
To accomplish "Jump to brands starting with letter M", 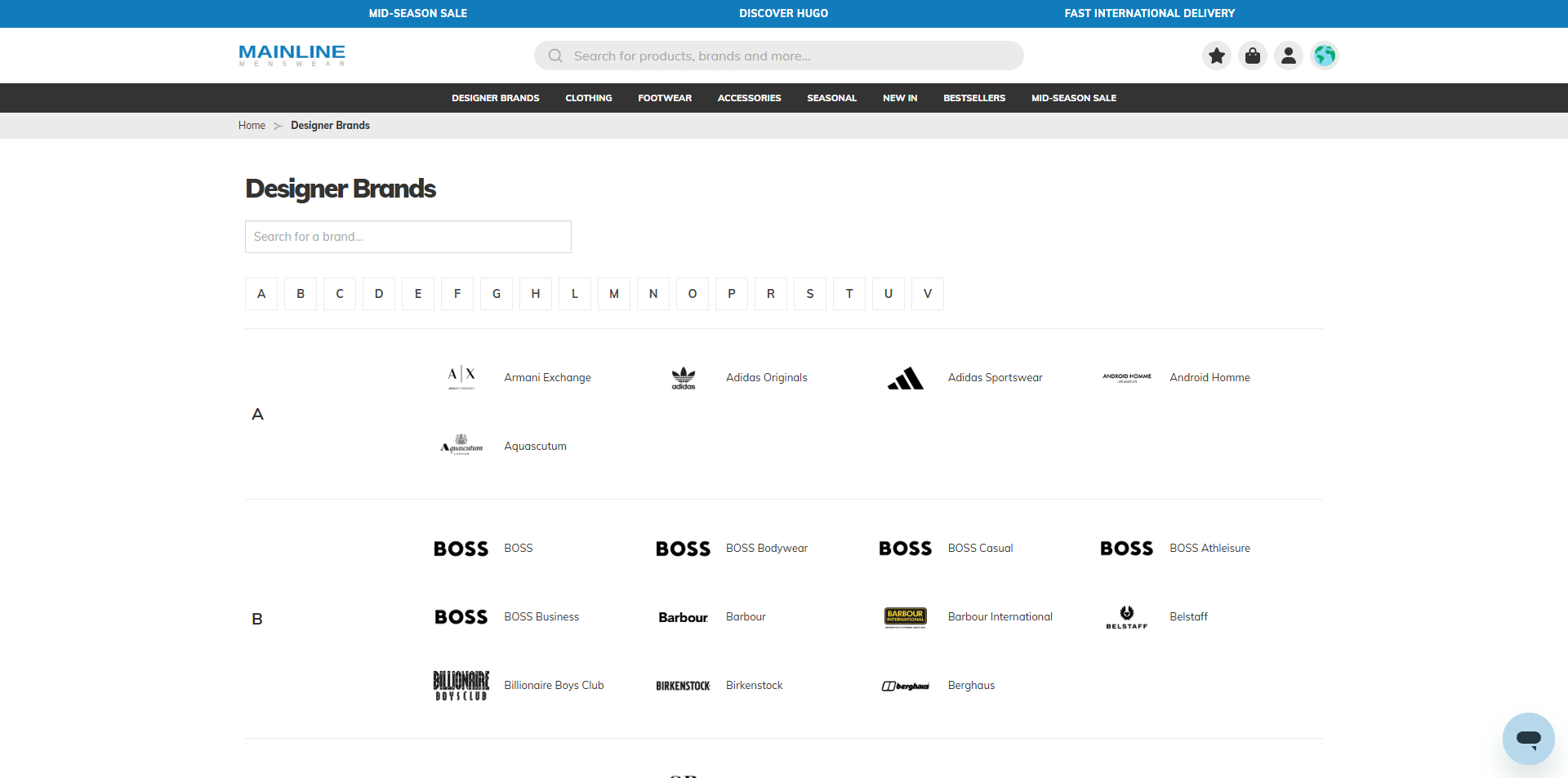I will point(614,294).
